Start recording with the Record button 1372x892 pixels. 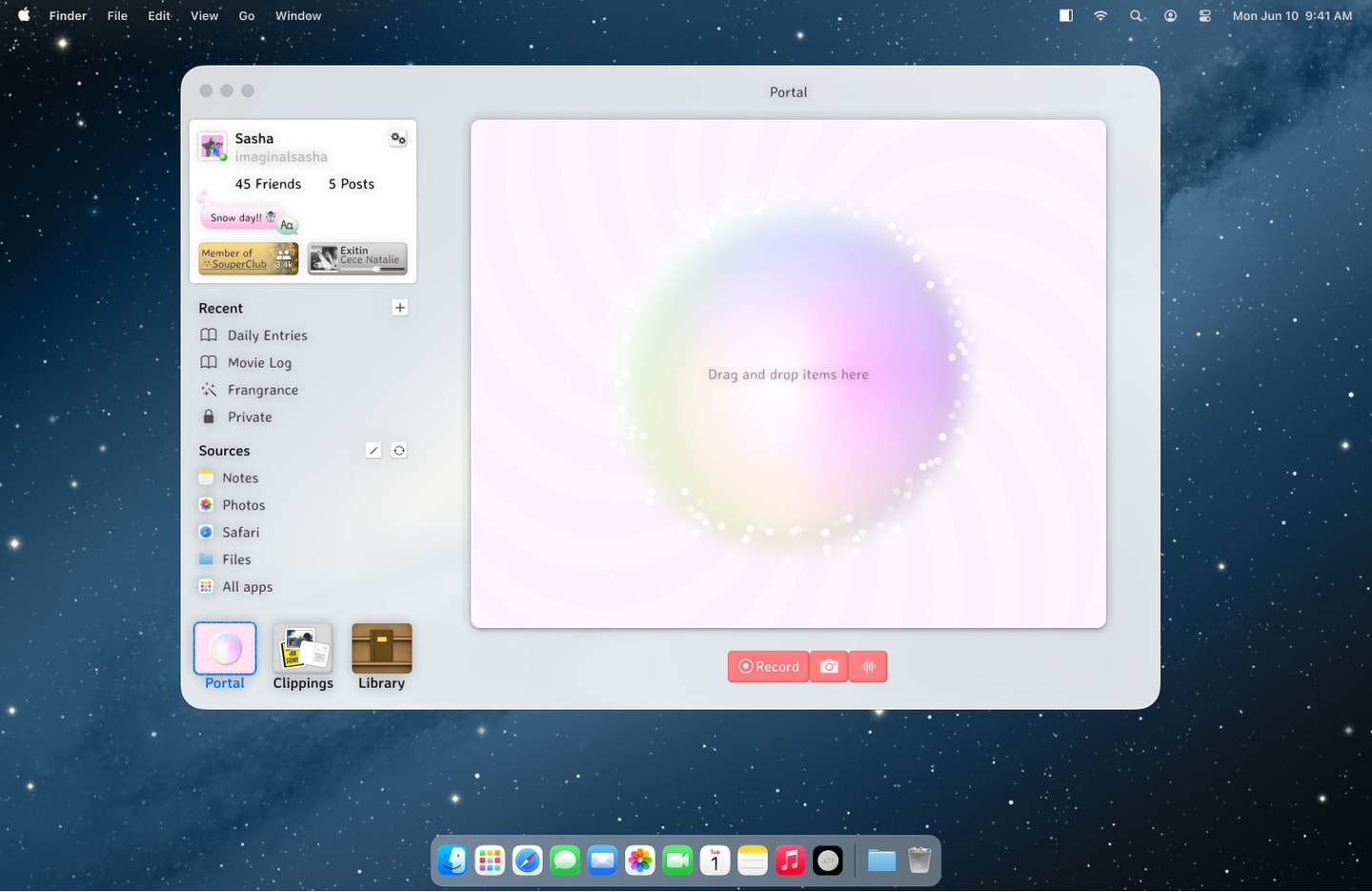click(x=768, y=667)
